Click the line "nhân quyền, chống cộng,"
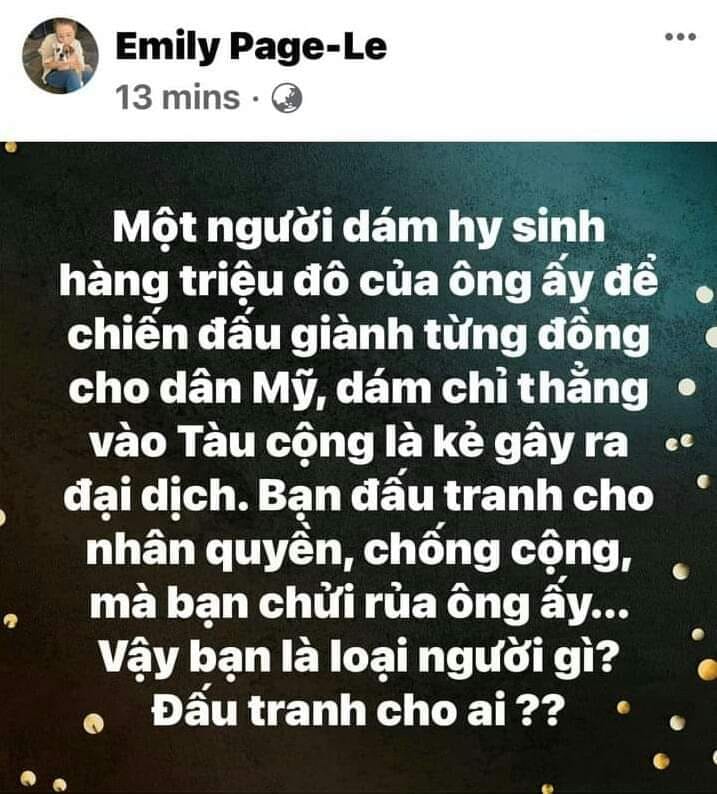717x794 pixels. tap(358, 549)
